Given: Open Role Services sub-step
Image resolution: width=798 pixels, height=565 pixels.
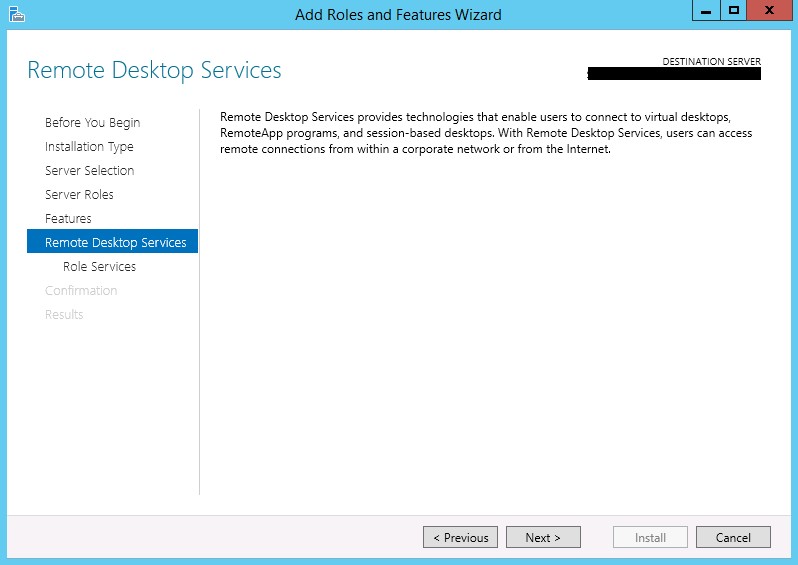Looking at the screenshot, I should pyautogui.click(x=99, y=267).
